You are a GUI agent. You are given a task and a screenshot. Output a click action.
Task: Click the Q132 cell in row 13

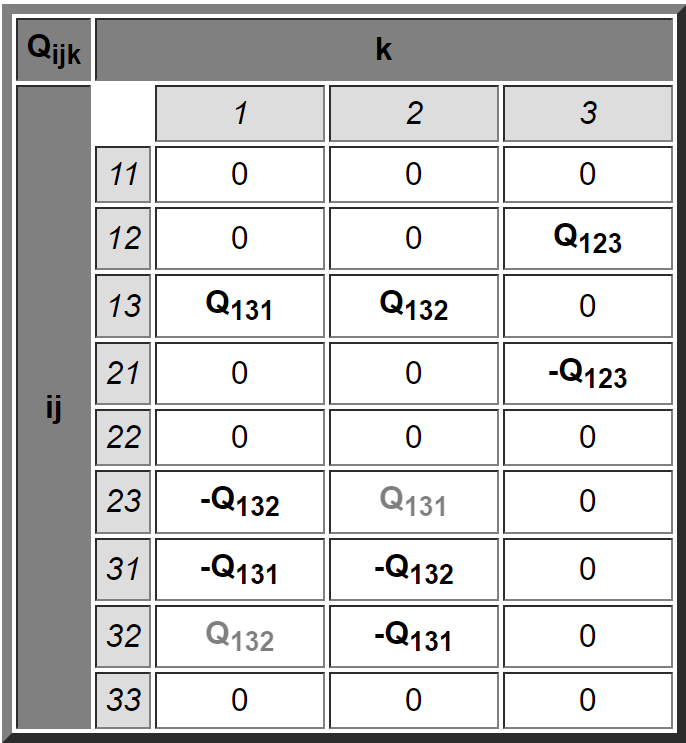(x=414, y=306)
